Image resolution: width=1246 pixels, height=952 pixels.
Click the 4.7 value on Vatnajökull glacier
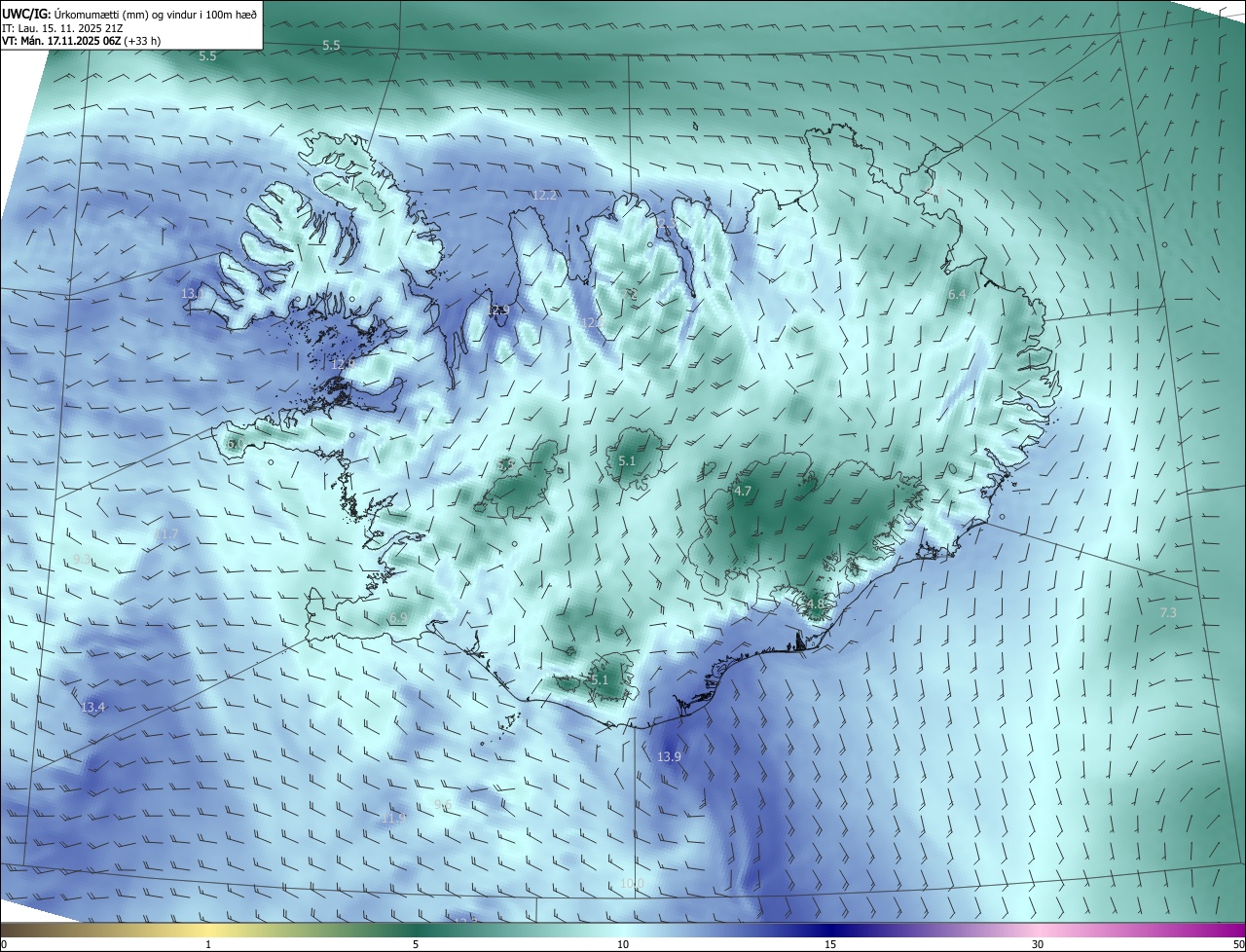743,492
